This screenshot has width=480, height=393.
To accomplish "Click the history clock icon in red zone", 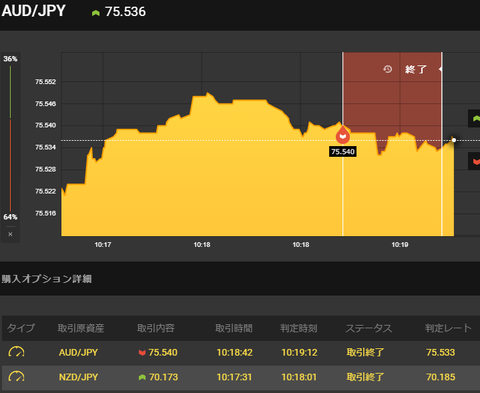I will click(387, 69).
